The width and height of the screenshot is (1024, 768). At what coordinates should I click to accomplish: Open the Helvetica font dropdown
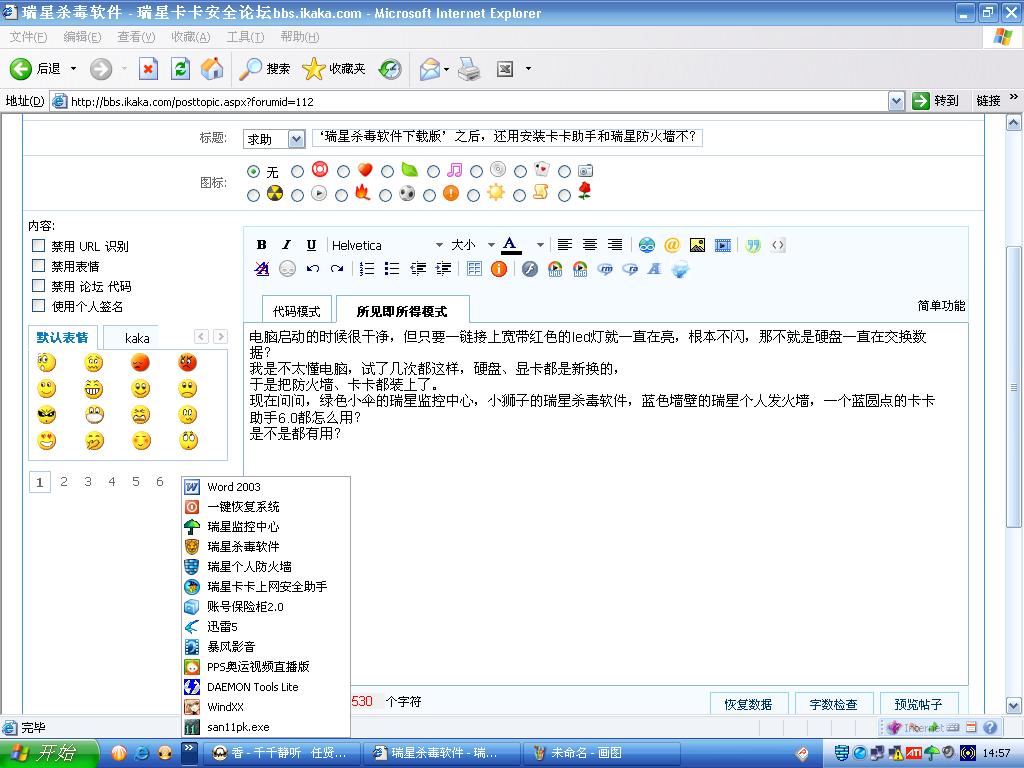click(x=439, y=245)
